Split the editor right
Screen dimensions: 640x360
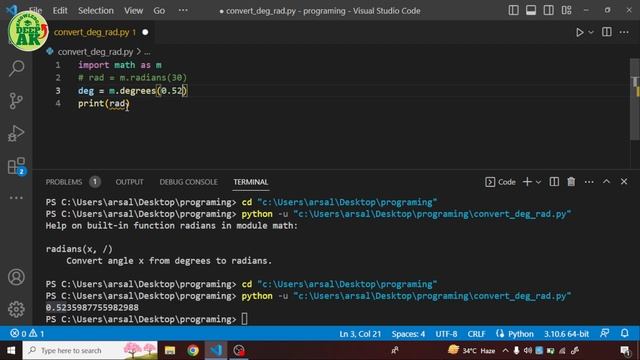click(x=607, y=32)
